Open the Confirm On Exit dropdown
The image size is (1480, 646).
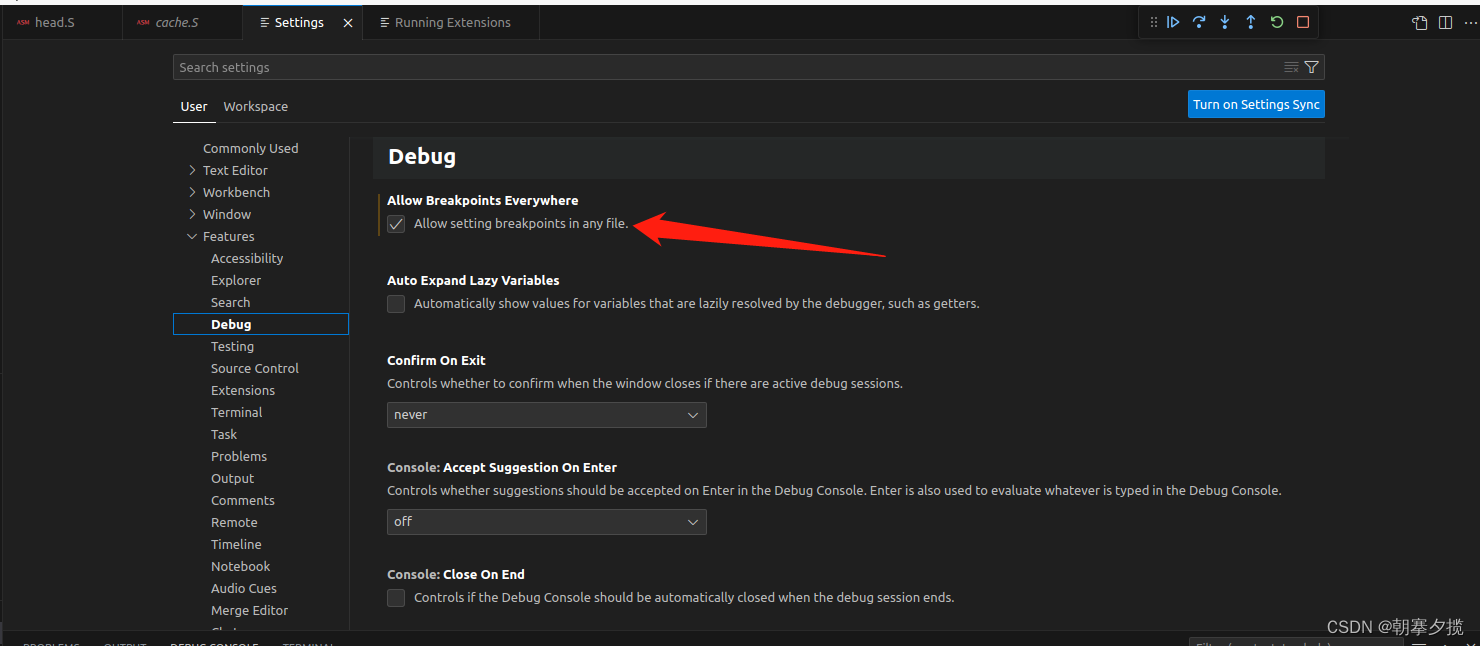point(546,414)
